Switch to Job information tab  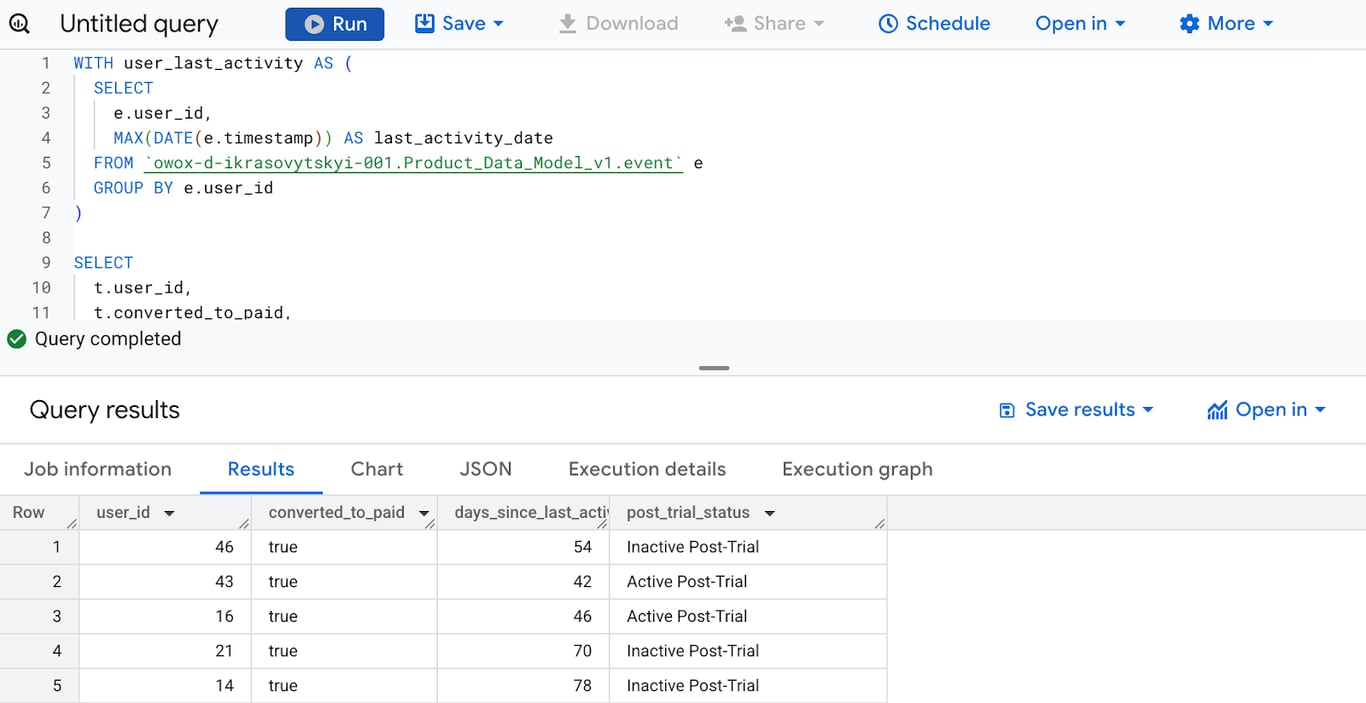[x=98, y=469]
